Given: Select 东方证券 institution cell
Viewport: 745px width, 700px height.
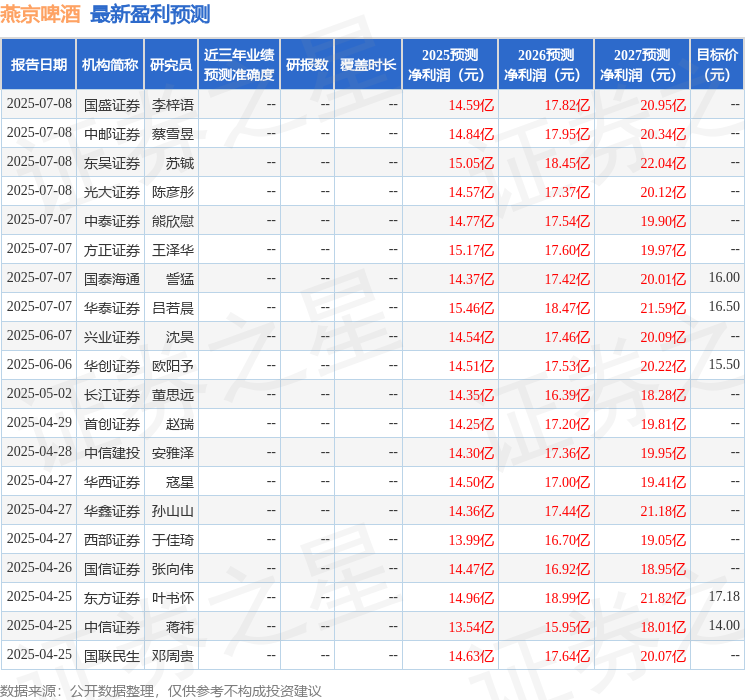Looking at the screenshot, I should [112, 598].
